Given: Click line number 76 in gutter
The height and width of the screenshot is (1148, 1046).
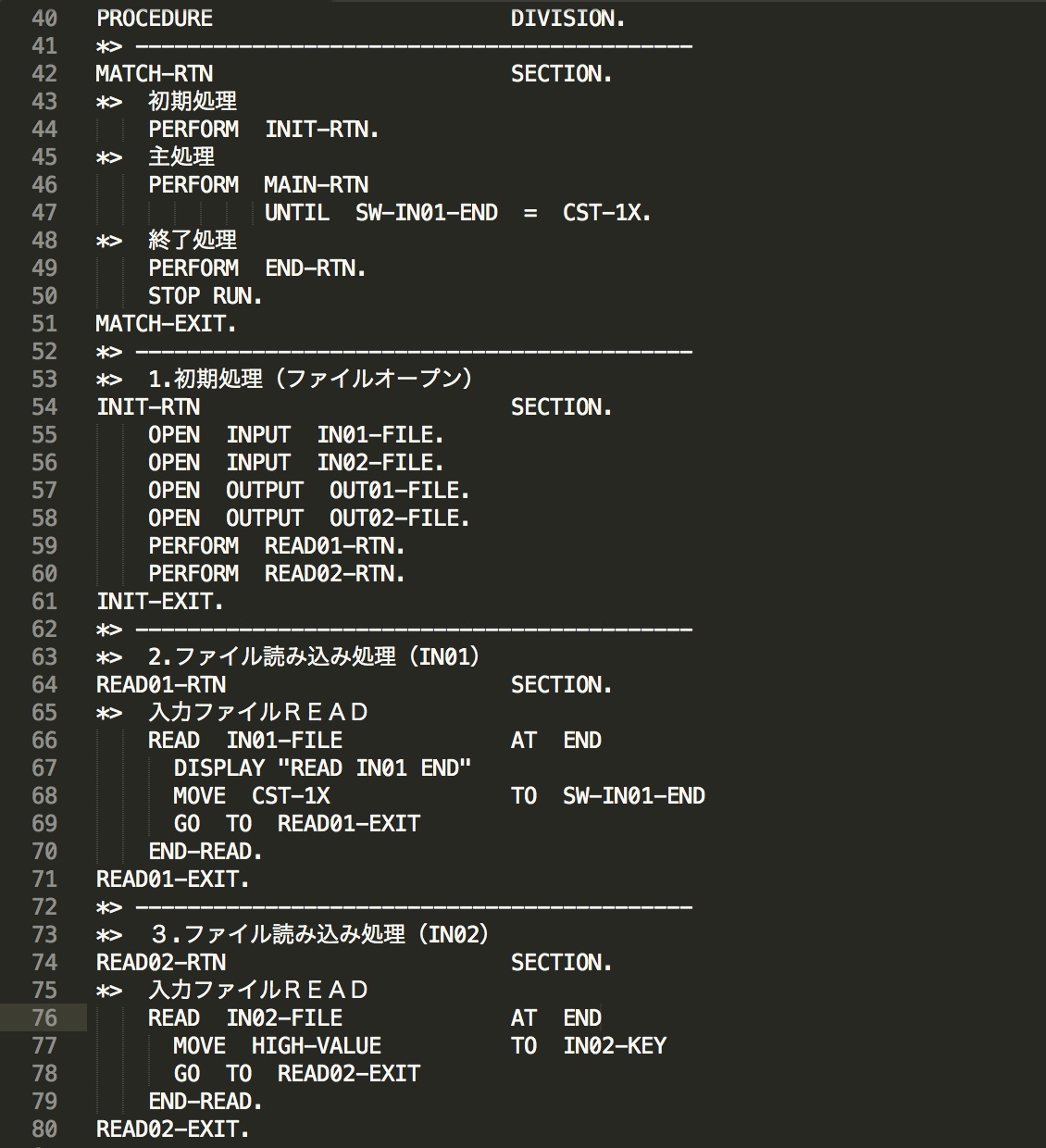Looking at the screenshot, I should pos(44,1018).
